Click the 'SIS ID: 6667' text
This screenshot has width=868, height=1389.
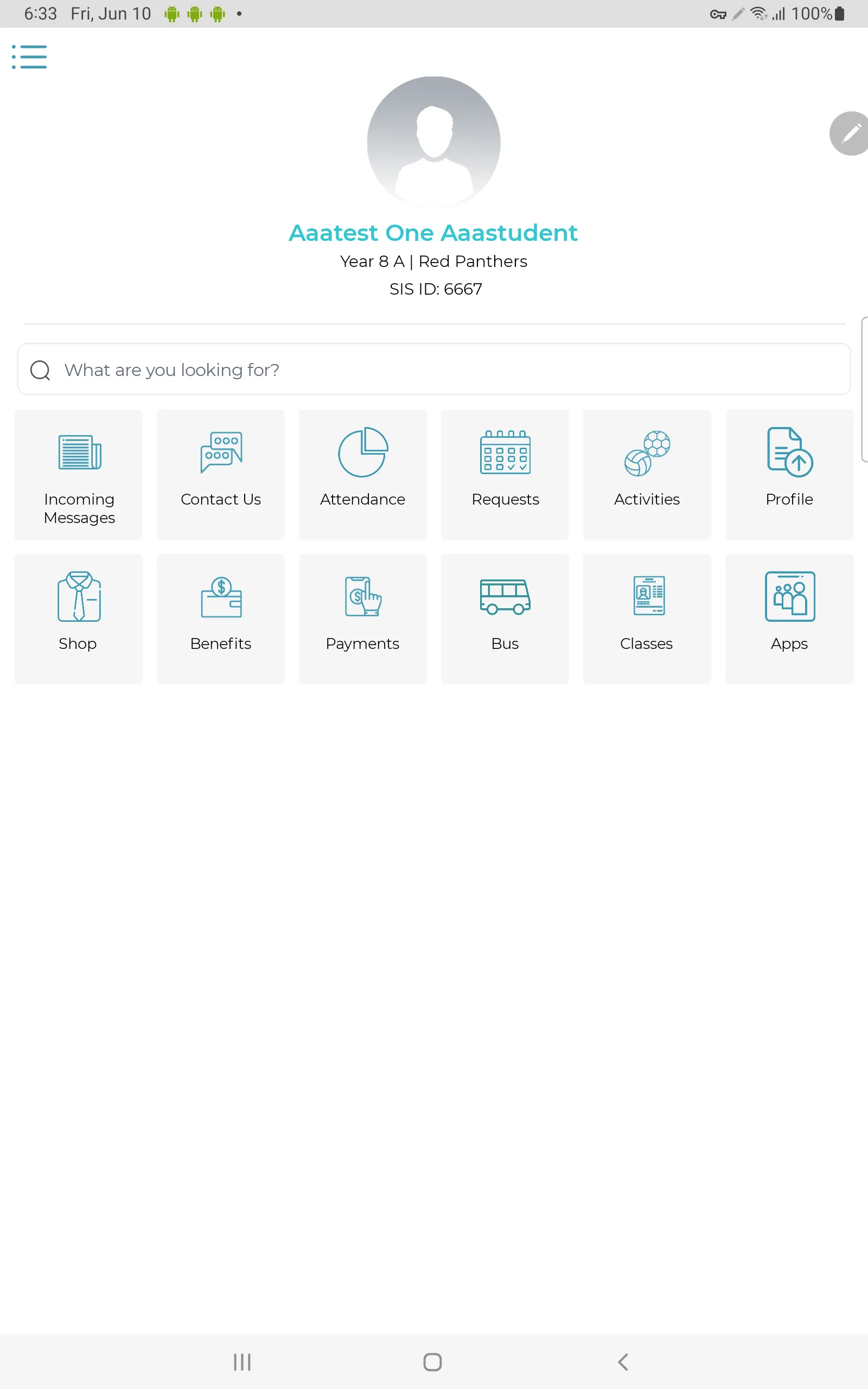tap(436, 289)
